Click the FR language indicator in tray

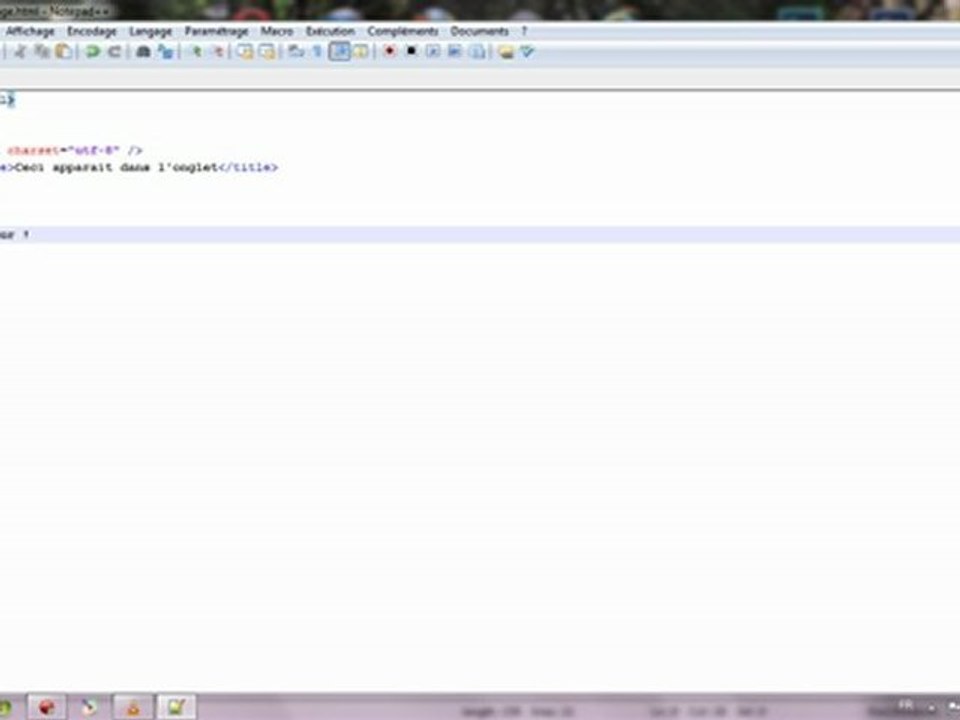pyautogui.click(x=906, y=705)
